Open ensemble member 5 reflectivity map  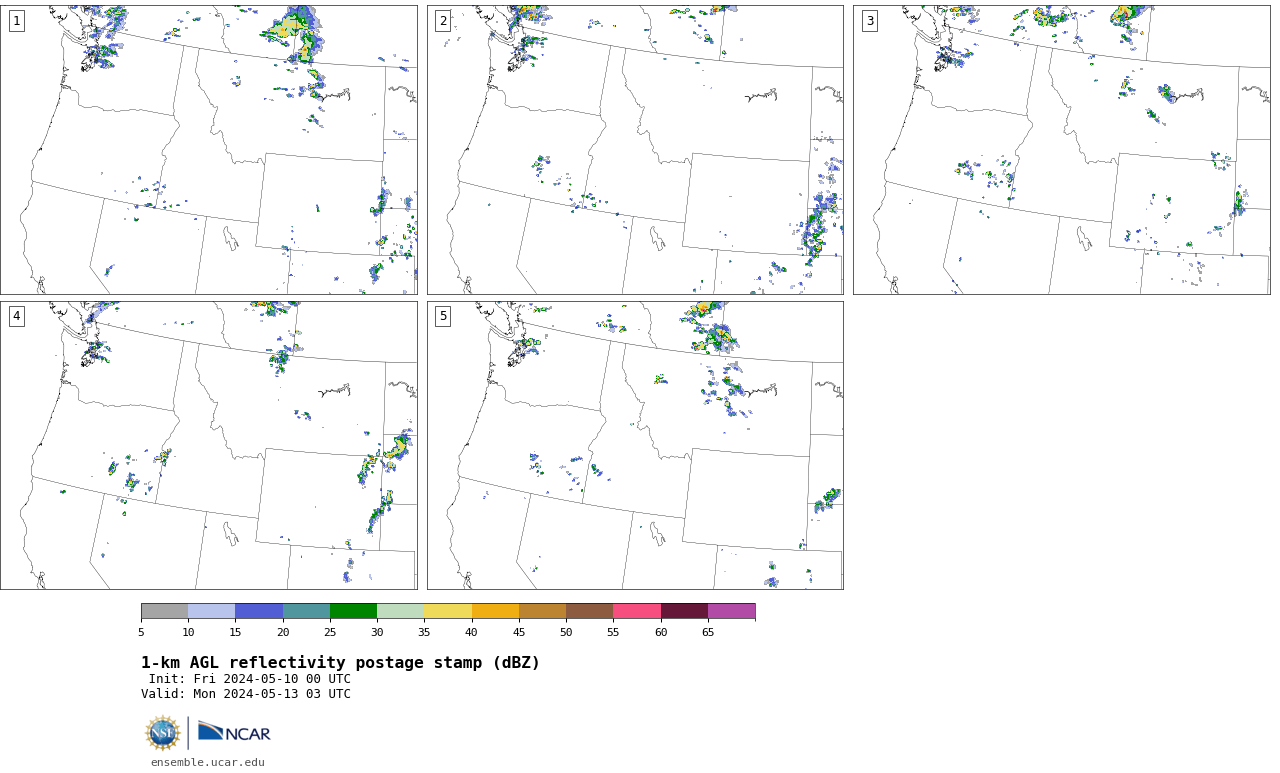pyautogui.click(x=635, y=446)
